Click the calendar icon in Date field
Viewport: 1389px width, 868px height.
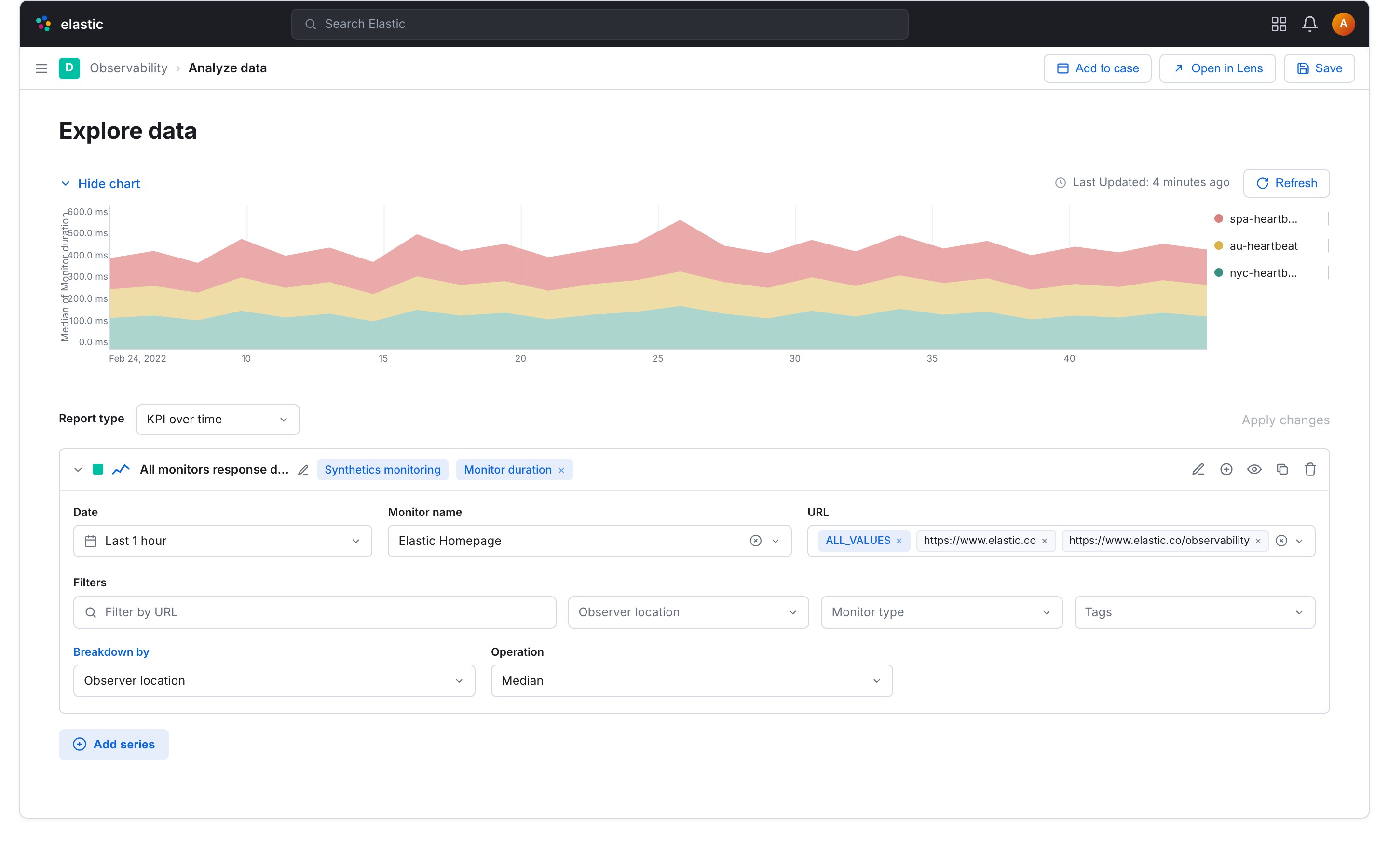(91, 541)
